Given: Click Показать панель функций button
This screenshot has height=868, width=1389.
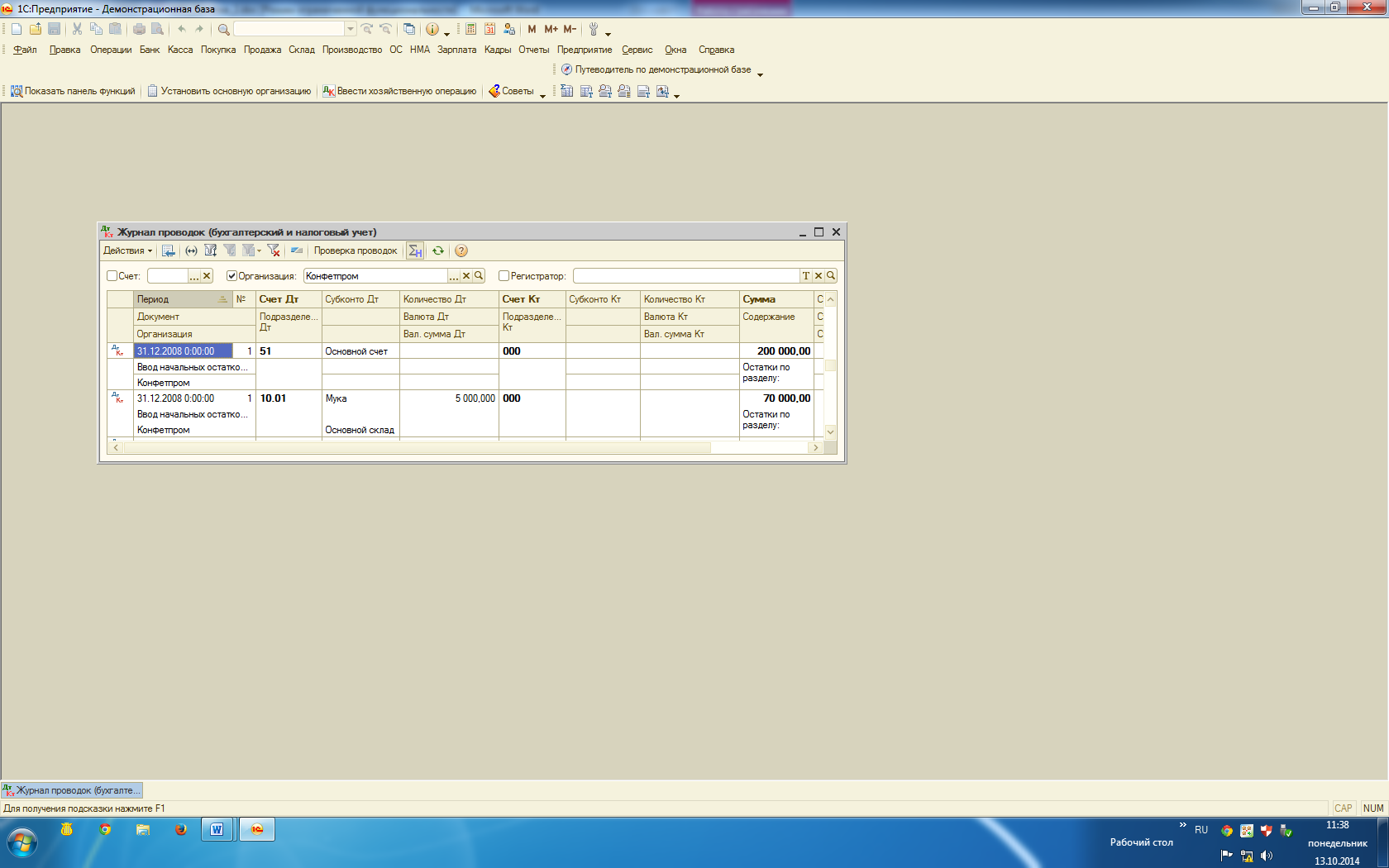Looking at the screenshot, I should [73, 91].
